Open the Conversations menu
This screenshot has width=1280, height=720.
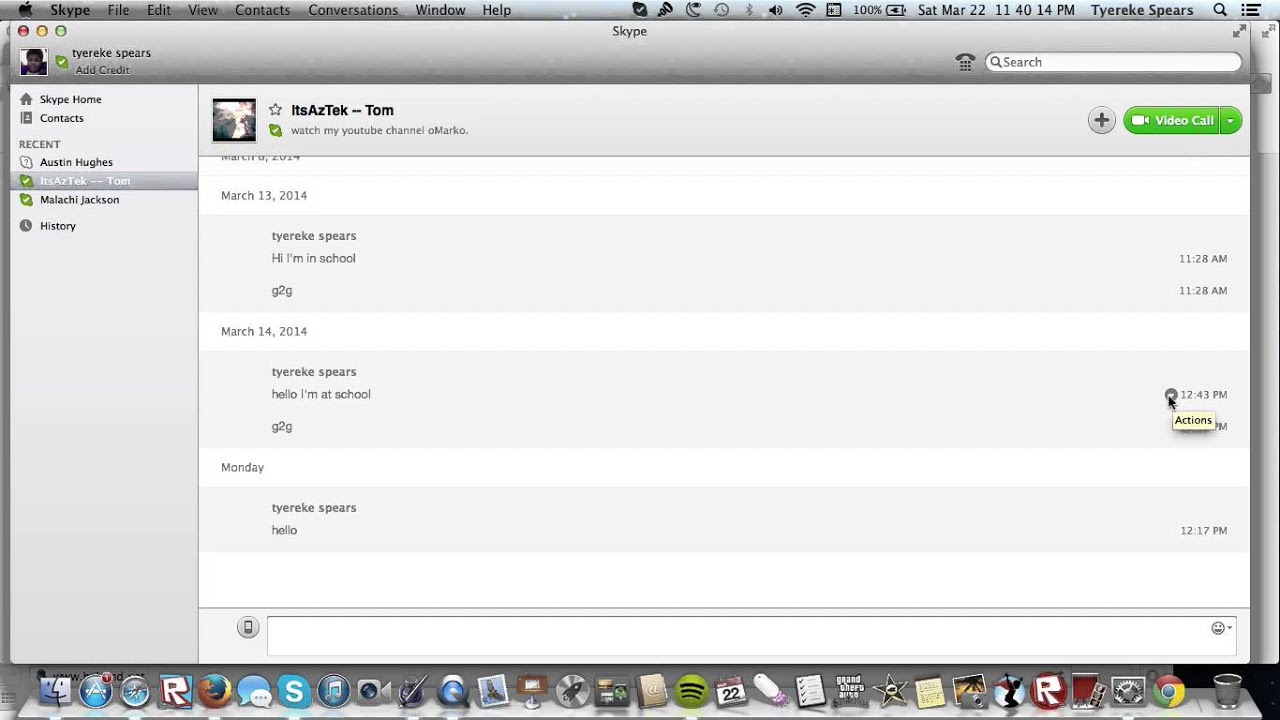[x=353, y=10]
